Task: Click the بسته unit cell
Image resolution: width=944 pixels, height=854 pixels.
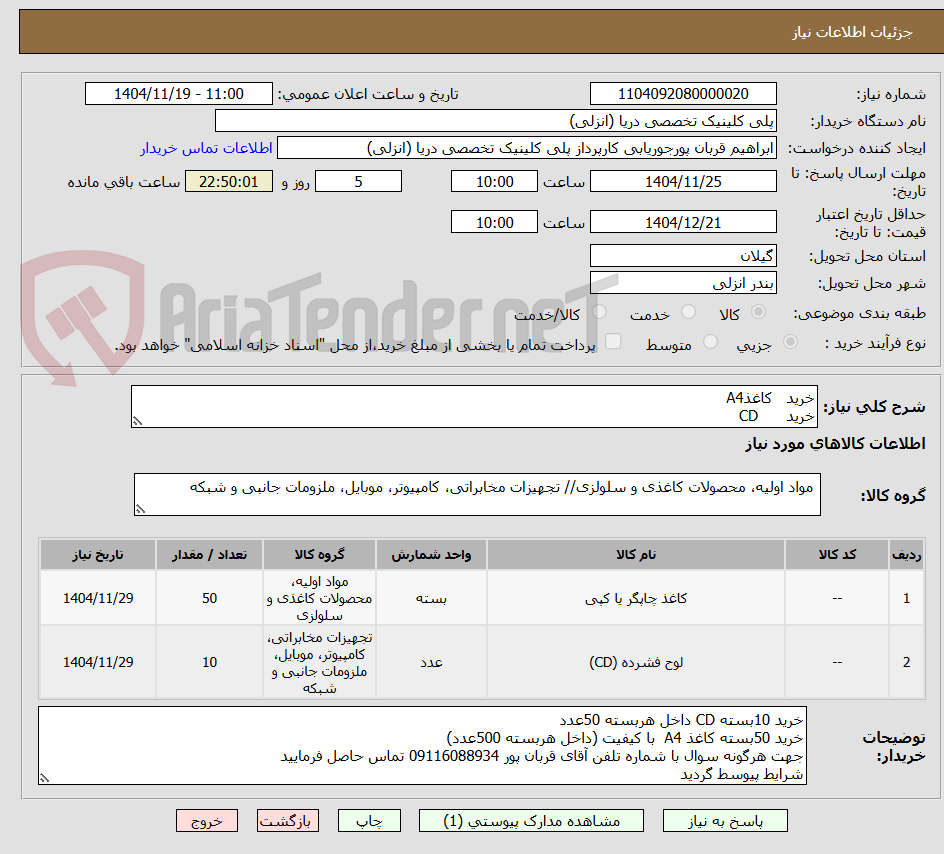Action: (x=431, y=598)
